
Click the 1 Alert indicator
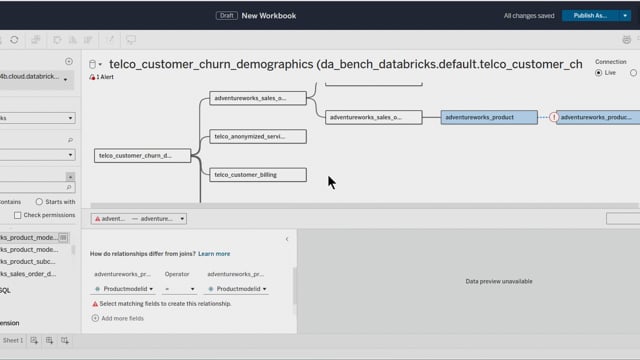click(x=102, y=77)
